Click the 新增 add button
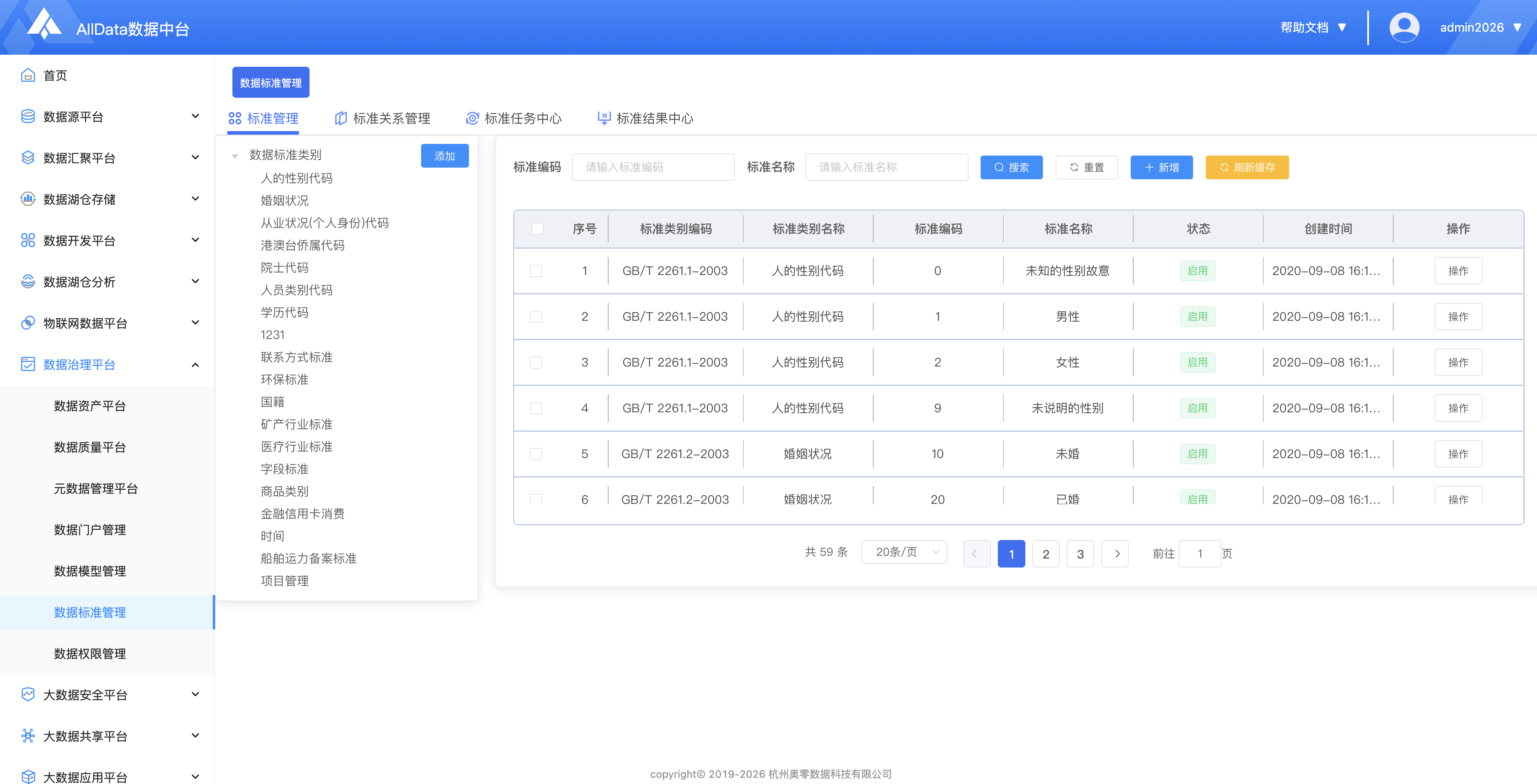The height and width of the screenshot is (784, 1537). point(1161,168)
